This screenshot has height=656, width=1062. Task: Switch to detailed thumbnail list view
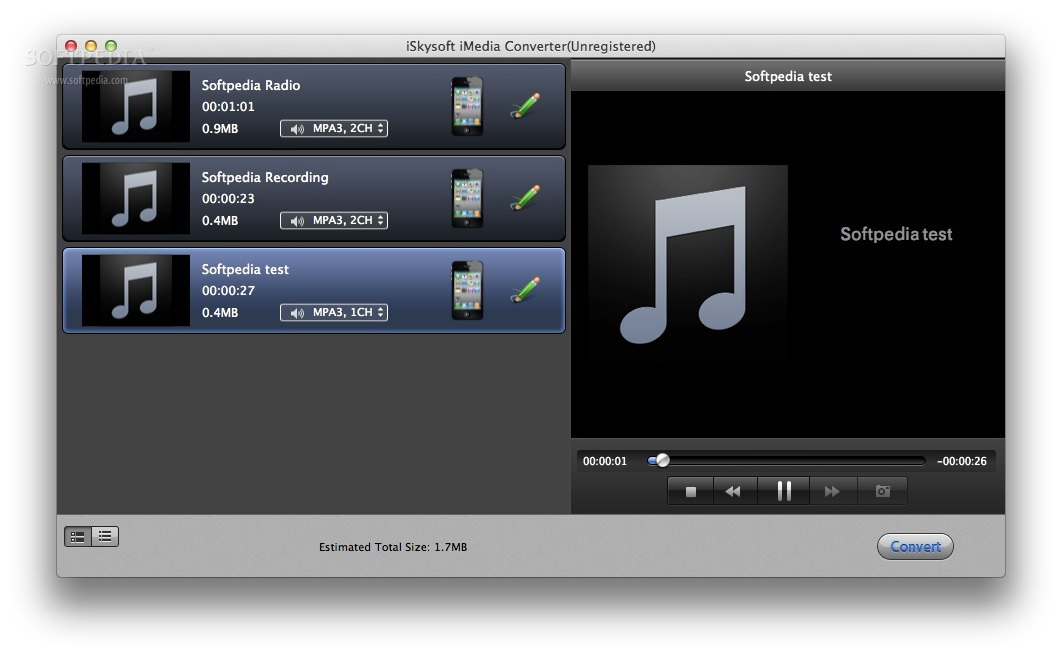[x=78, y=537]
